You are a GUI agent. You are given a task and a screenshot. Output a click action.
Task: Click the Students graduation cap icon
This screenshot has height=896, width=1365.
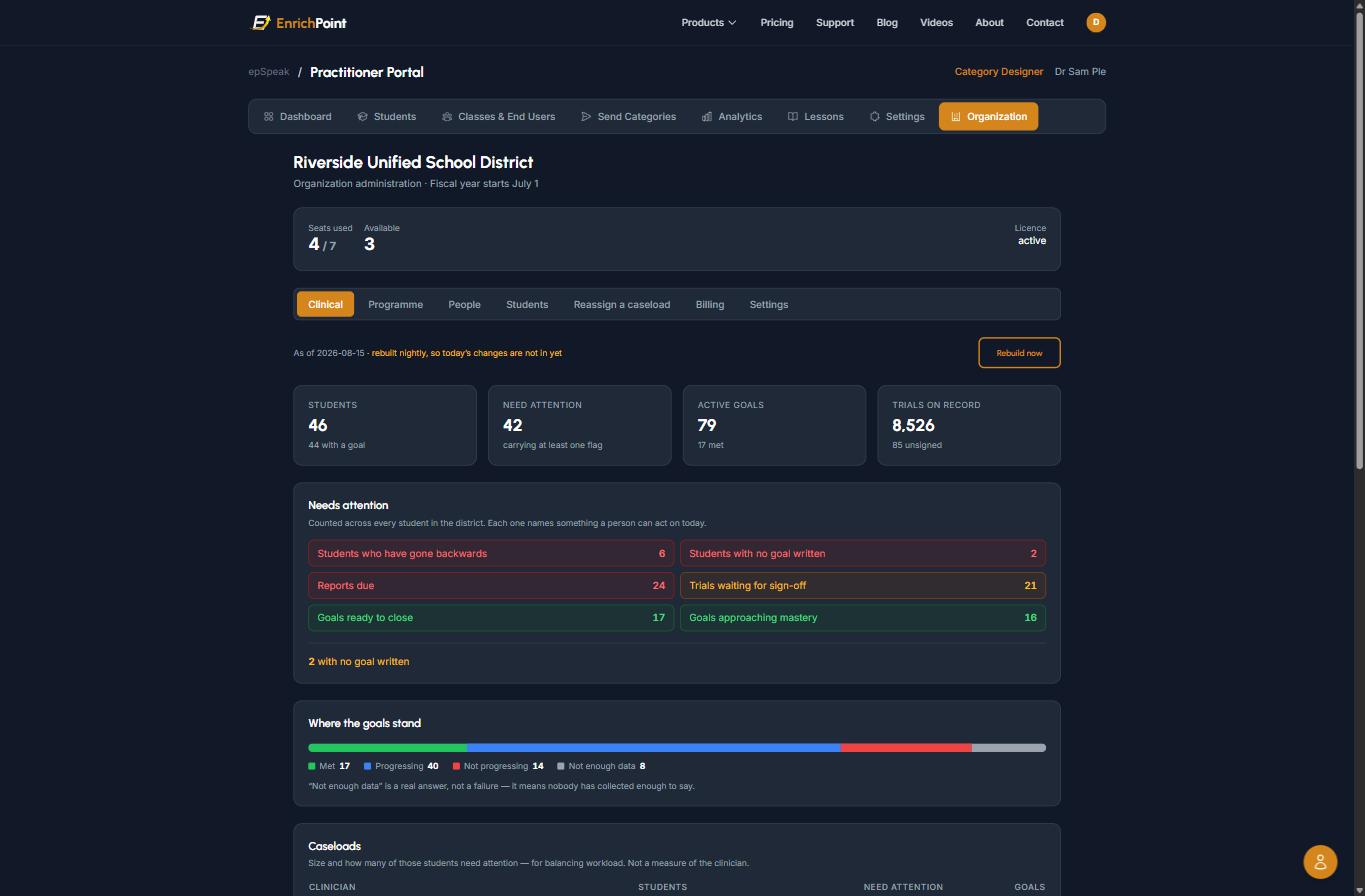pos(362,117)
